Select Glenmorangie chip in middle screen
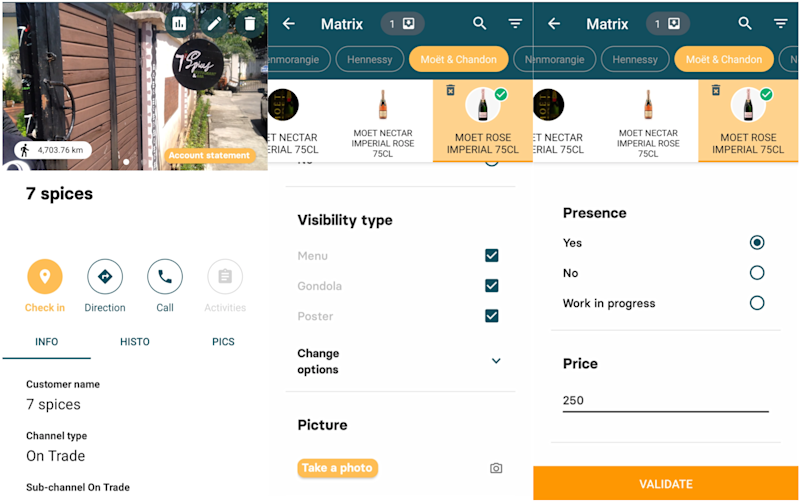The image size is (800, 502). tap(299, 60)
